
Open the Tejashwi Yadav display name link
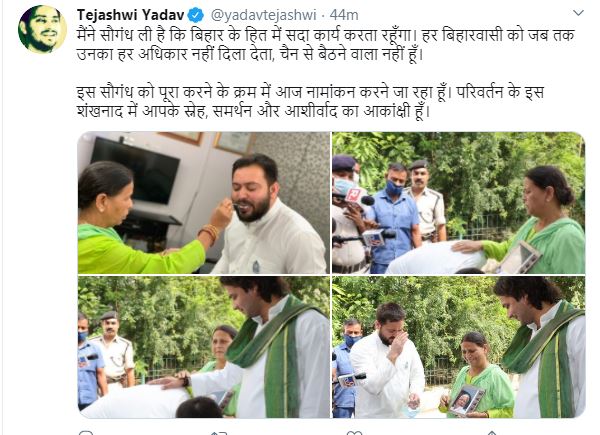[x=131, y=15]
